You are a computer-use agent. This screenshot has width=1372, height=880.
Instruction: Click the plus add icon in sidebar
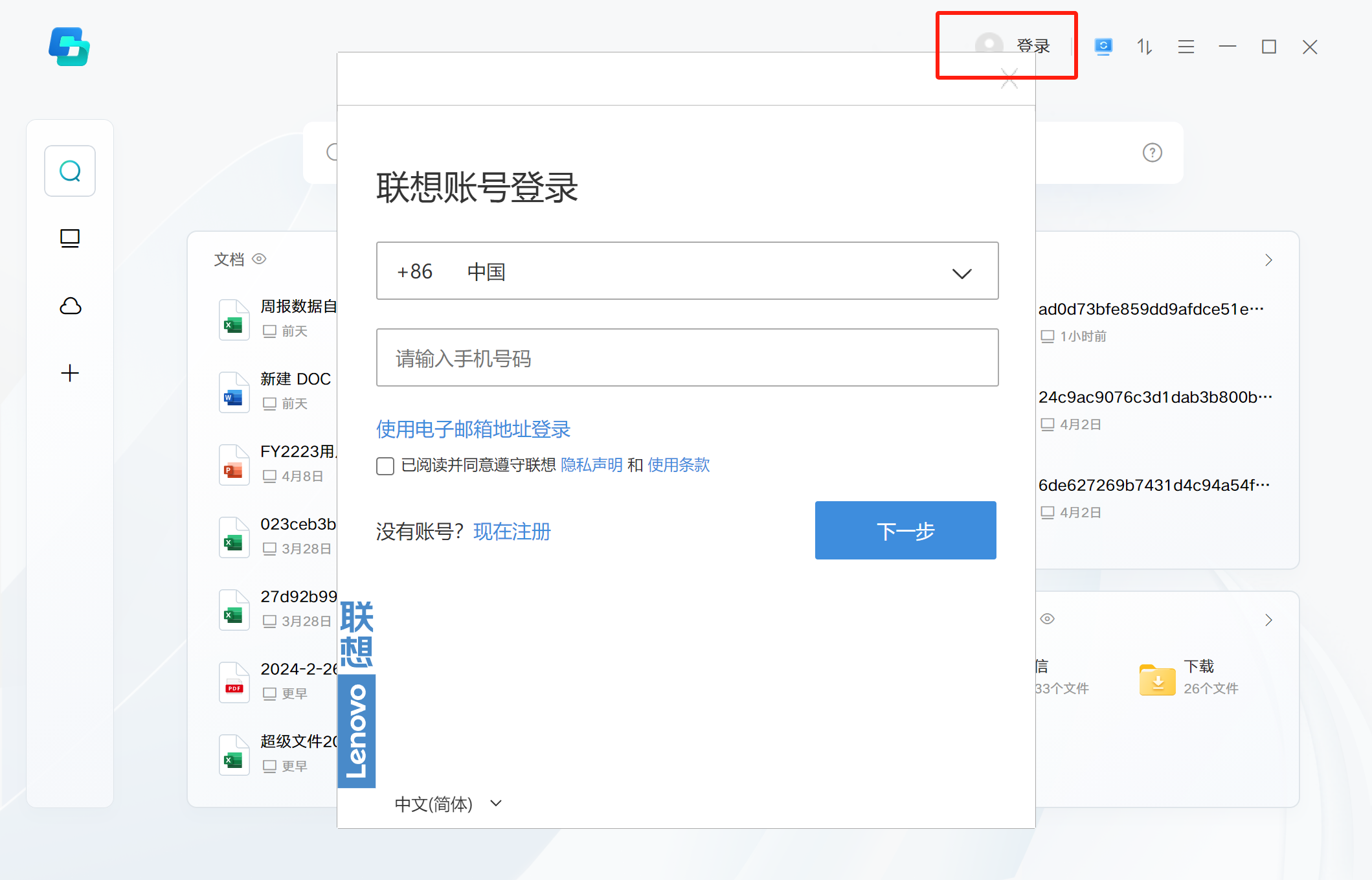pyautogui.click(x=70, y=373)
